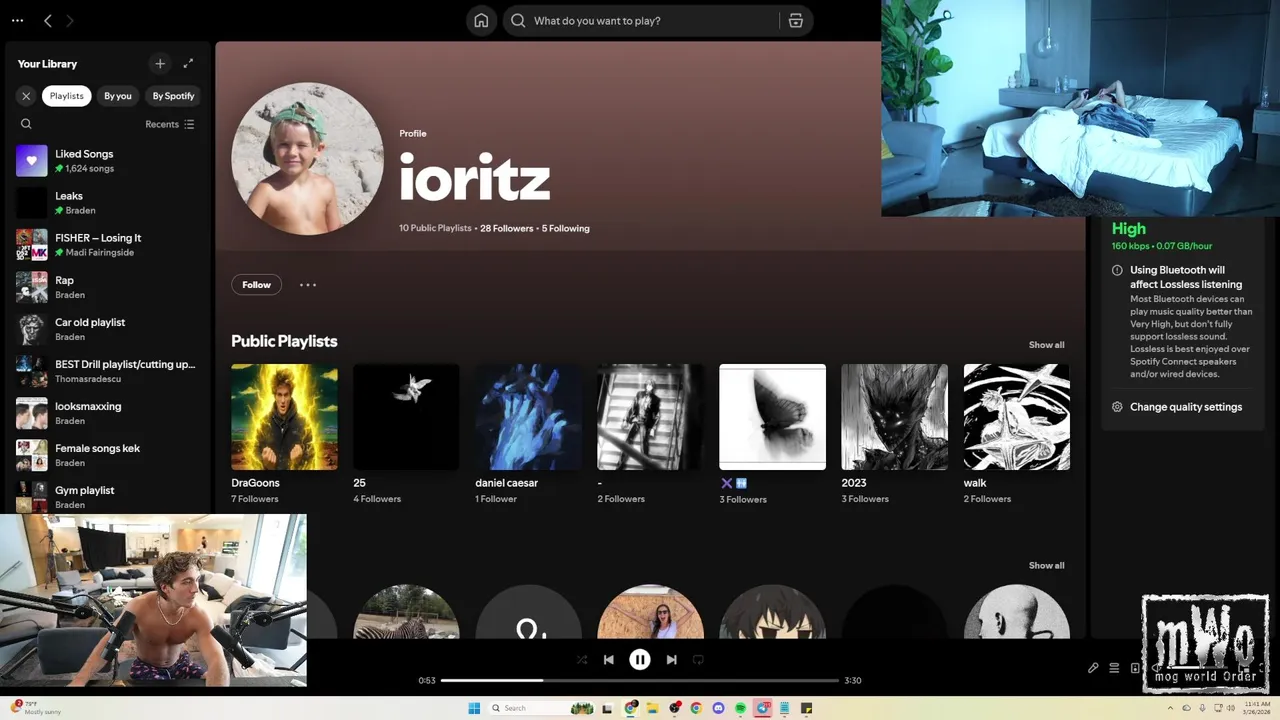Toggle repeat mode
Screen dimensions: 1280x720
pos(698,659)
